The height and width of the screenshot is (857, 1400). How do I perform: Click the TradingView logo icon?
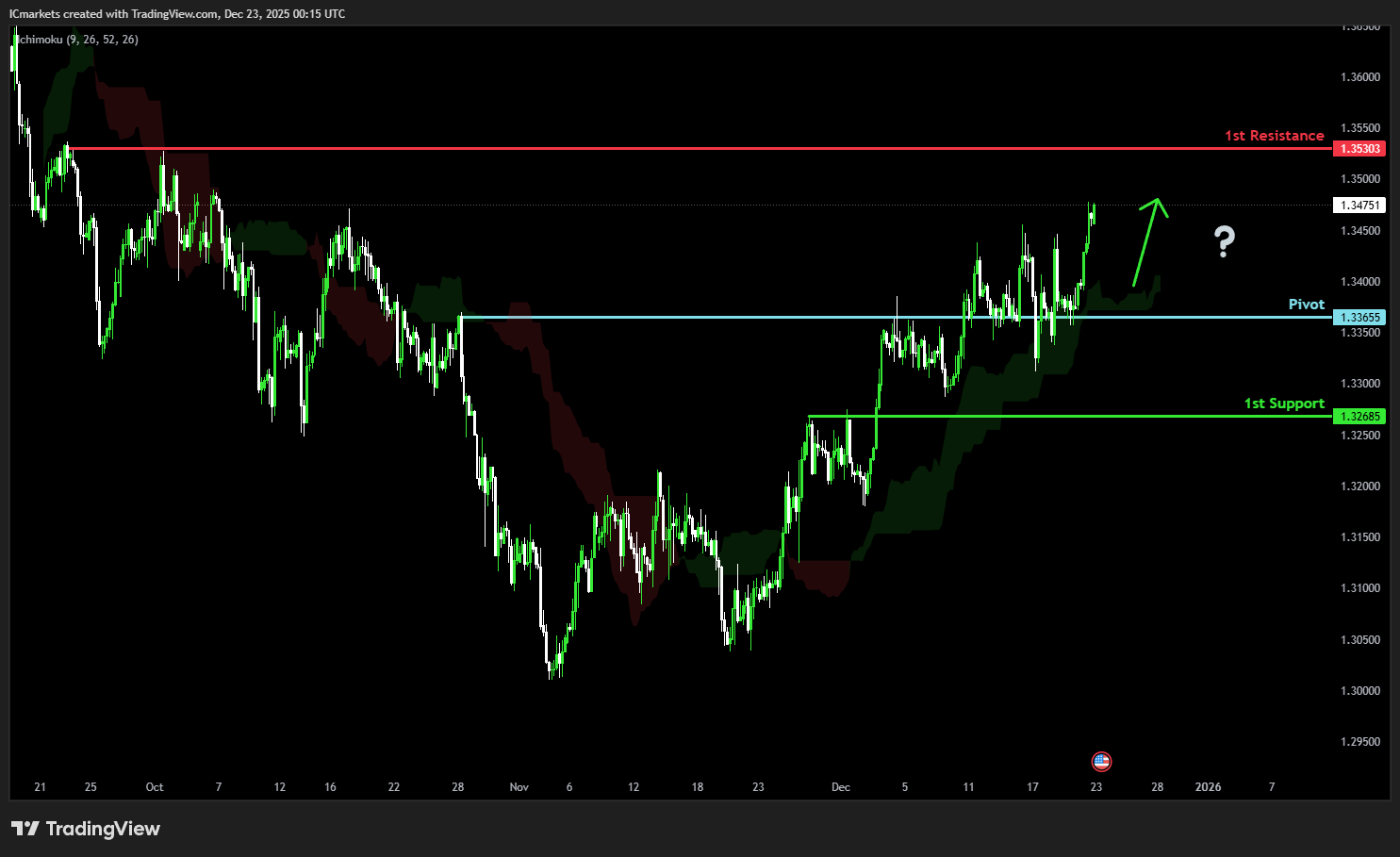pos(25,829)
